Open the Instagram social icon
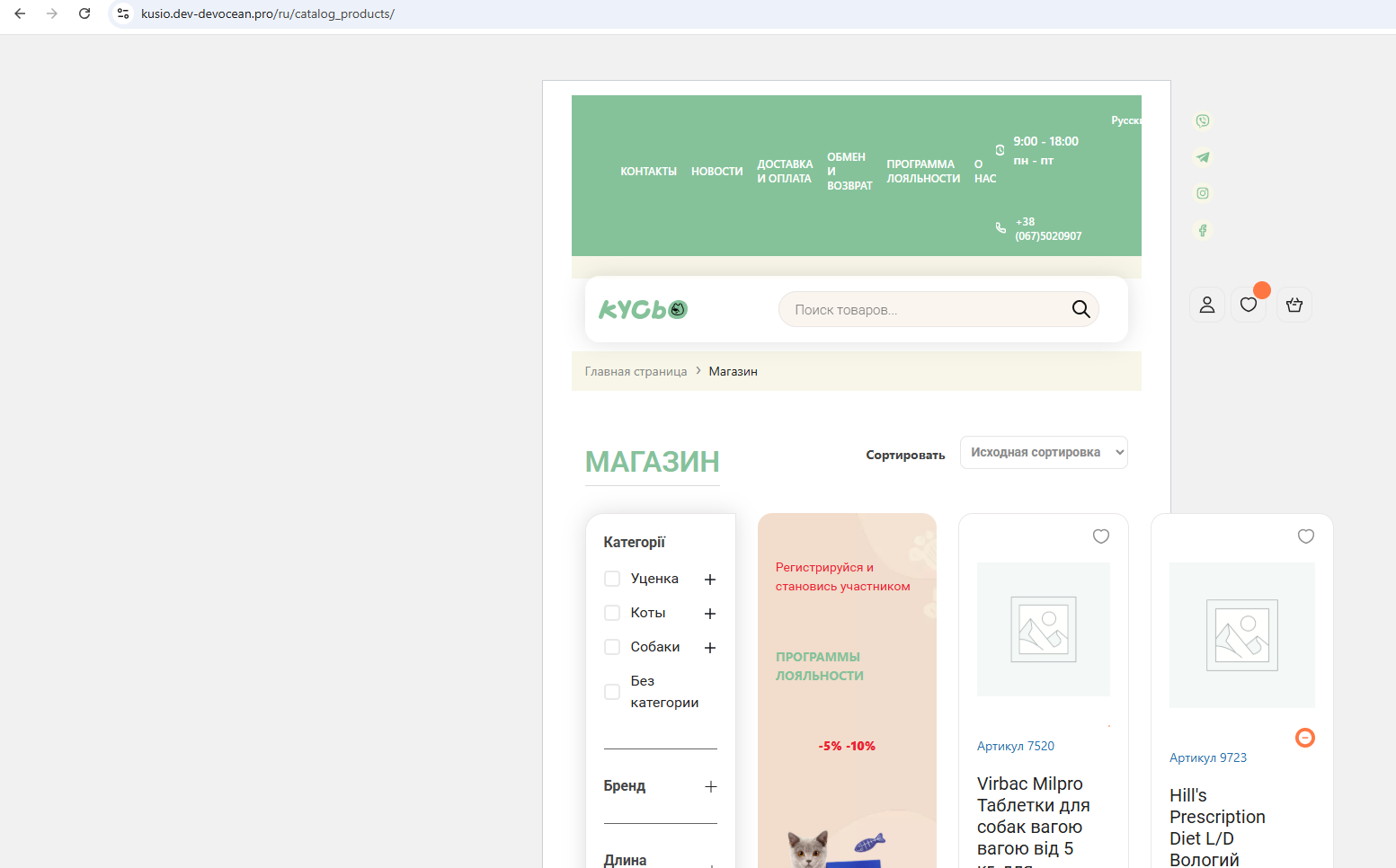Viewport: 1396px width, 868px height. click(x=1203, y=193)
